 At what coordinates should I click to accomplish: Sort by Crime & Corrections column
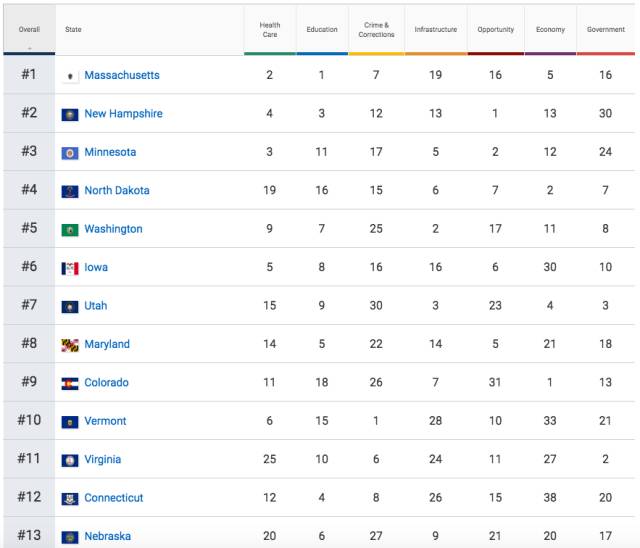click(x=376, y=29)
